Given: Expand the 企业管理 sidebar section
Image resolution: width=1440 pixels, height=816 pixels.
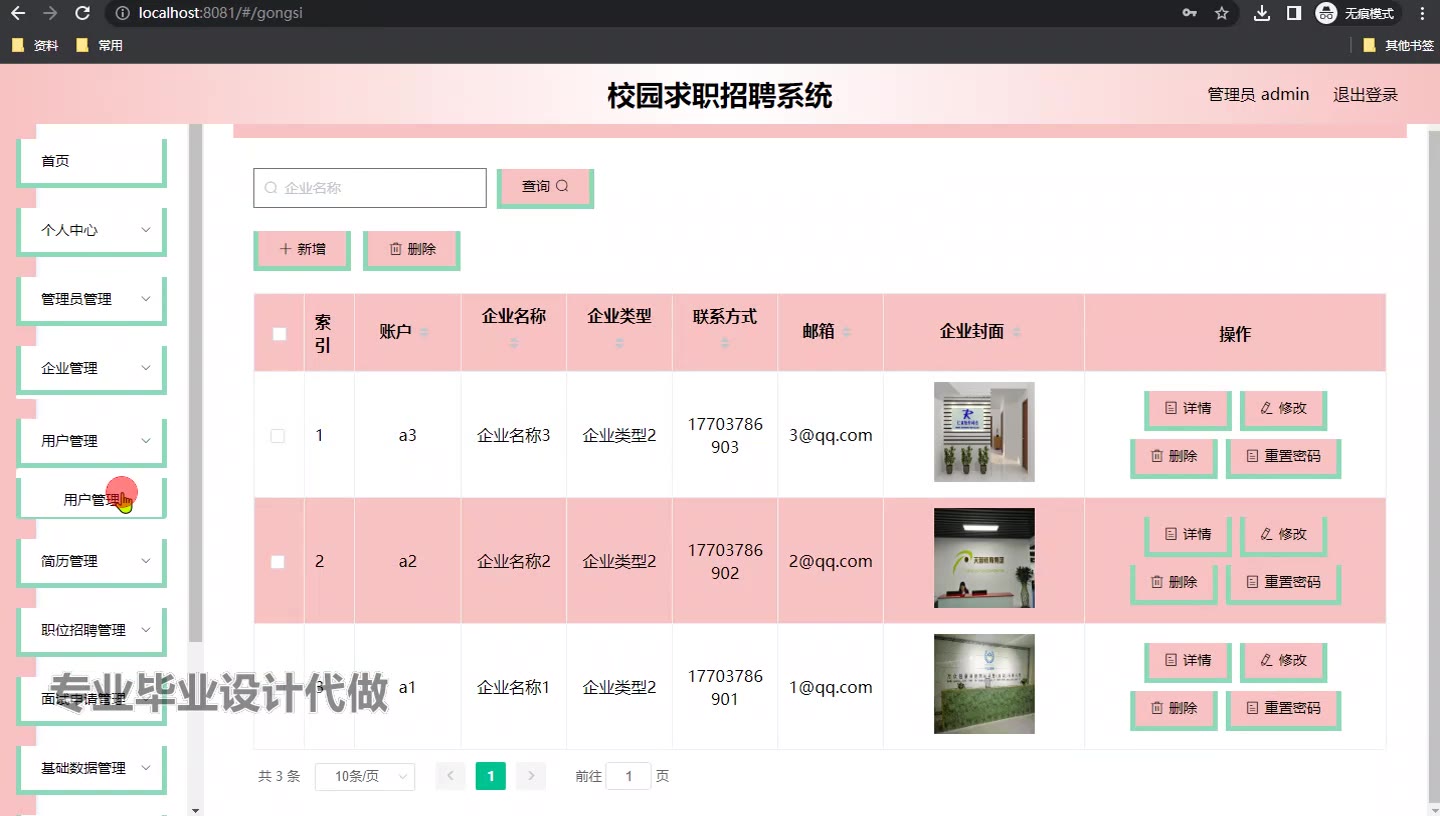Looking at the screenshot, I should [91, 368].
